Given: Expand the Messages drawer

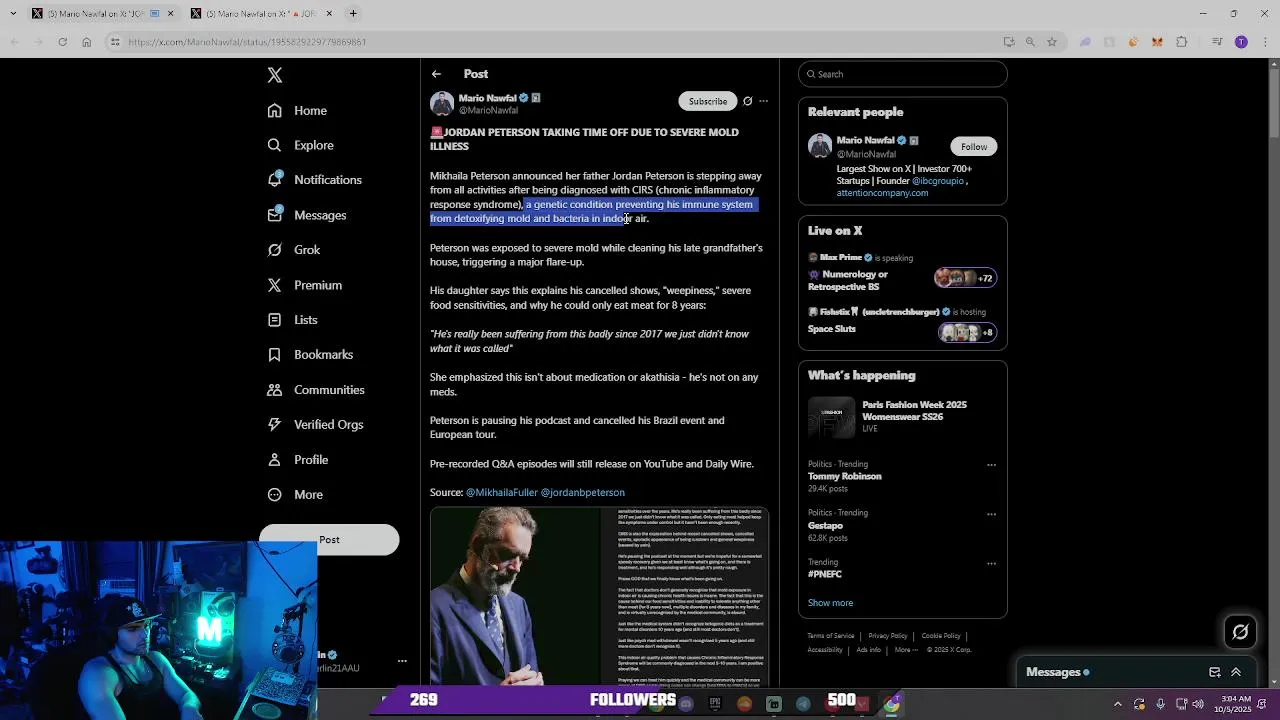Looking at the screenshot, I should pos(1236,673).
